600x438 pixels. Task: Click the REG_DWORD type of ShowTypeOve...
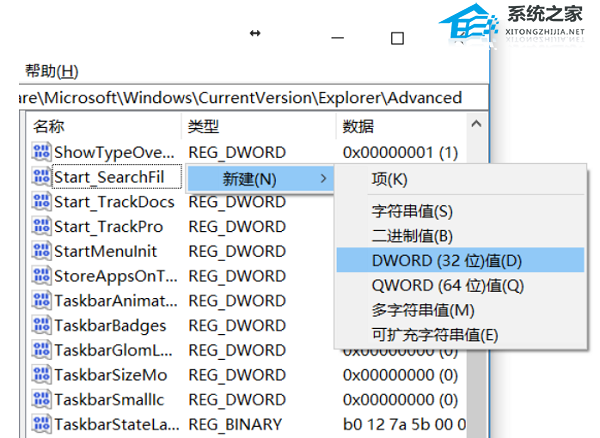[x=237, y=153]
